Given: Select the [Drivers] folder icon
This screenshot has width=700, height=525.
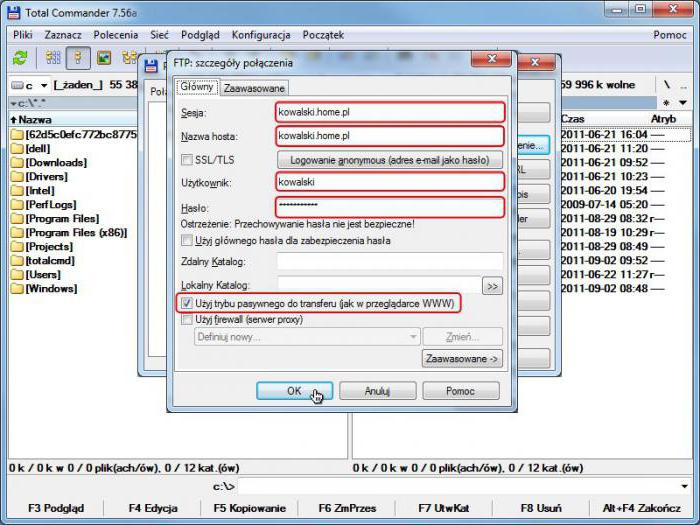Looking at the screenshot, I should 17,176.
